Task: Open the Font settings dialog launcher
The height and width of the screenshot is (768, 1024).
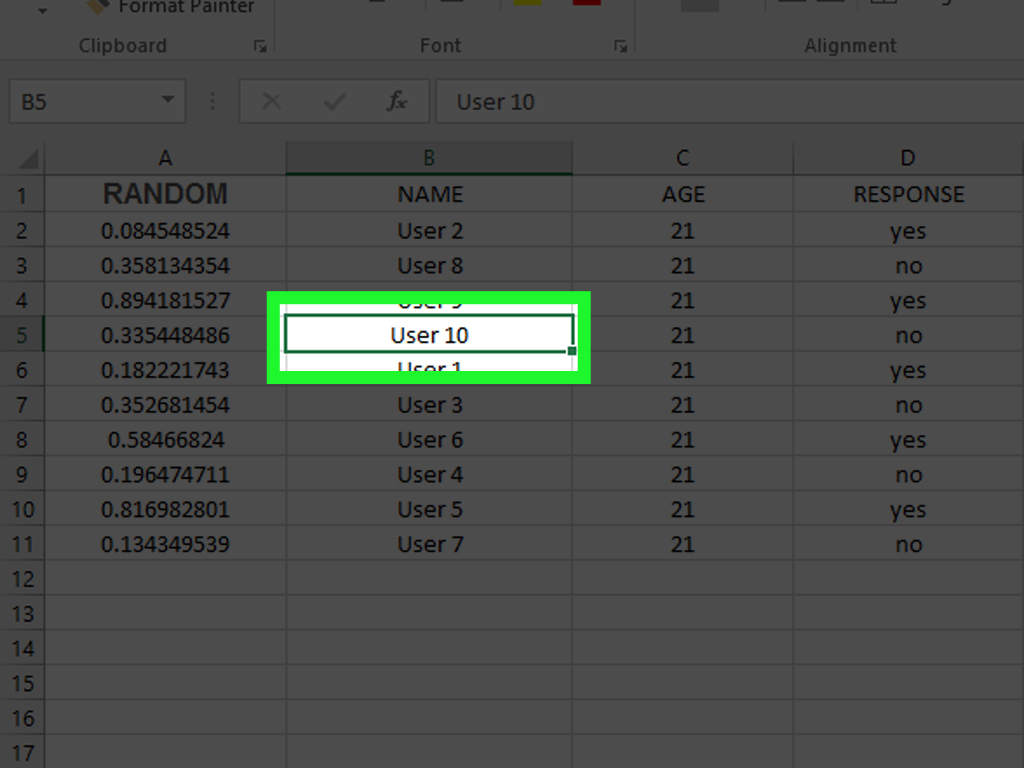Action: [x=623, y=45]
